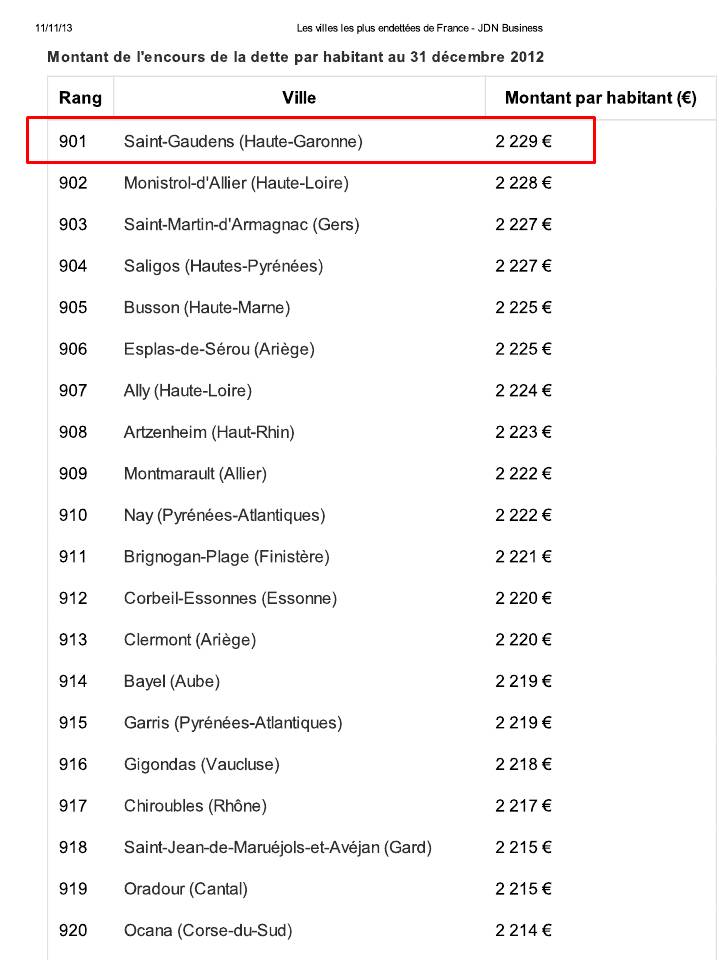Click Montmarault (Allier) city name
Screen dimensions: 720x960
pos(195,474)
